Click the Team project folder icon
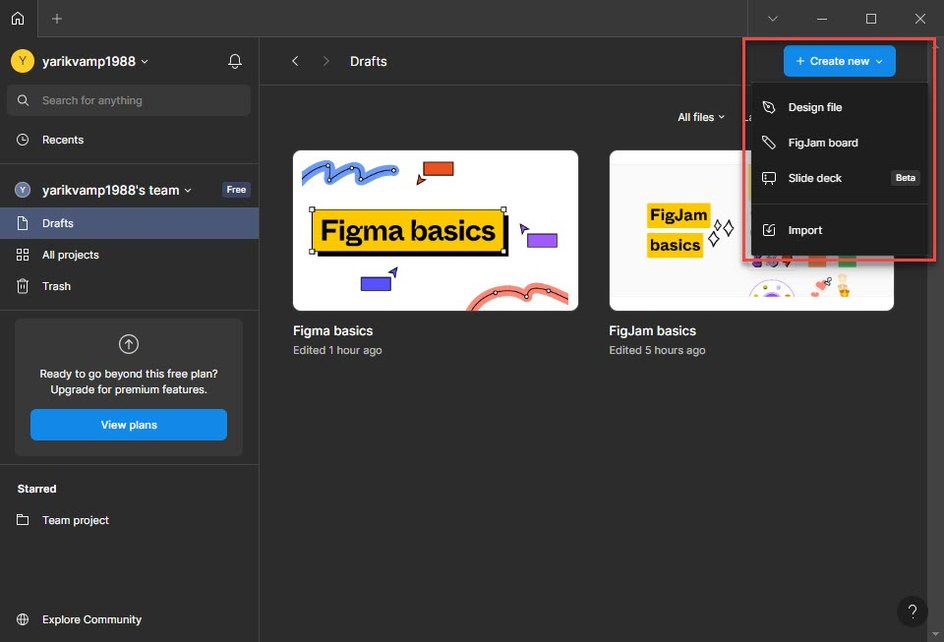Screen dimensions: 944x642 (22, 520)
